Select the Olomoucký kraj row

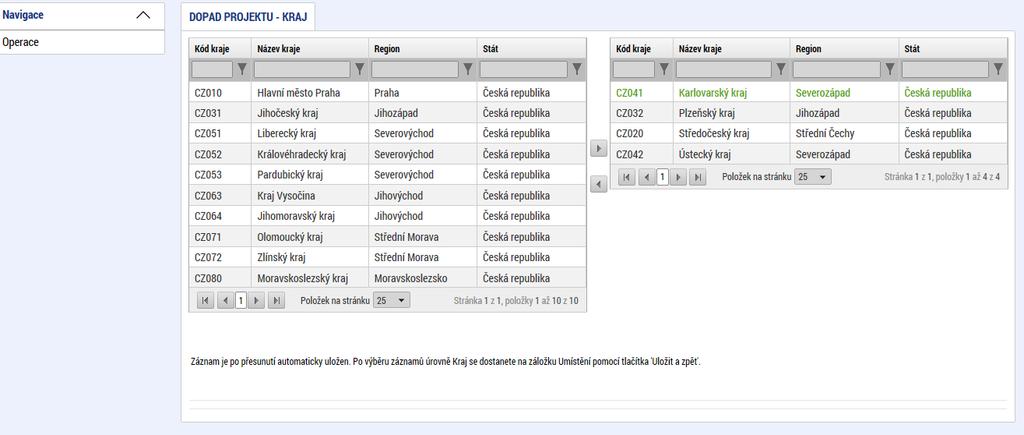coord(387,236)
